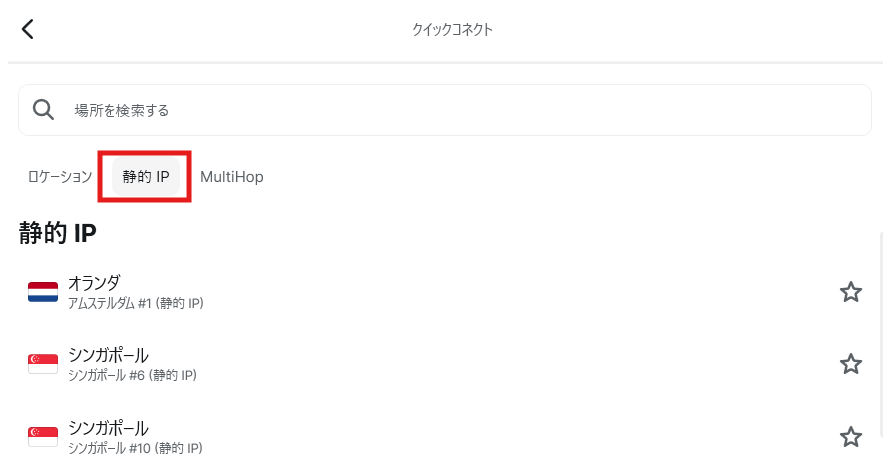
Task: Switch to the ロケーション tab
Action: 60,177
